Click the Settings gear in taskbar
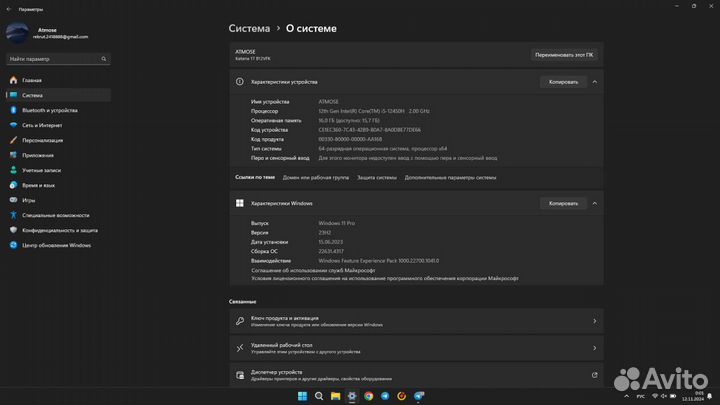 coord(352,396)
